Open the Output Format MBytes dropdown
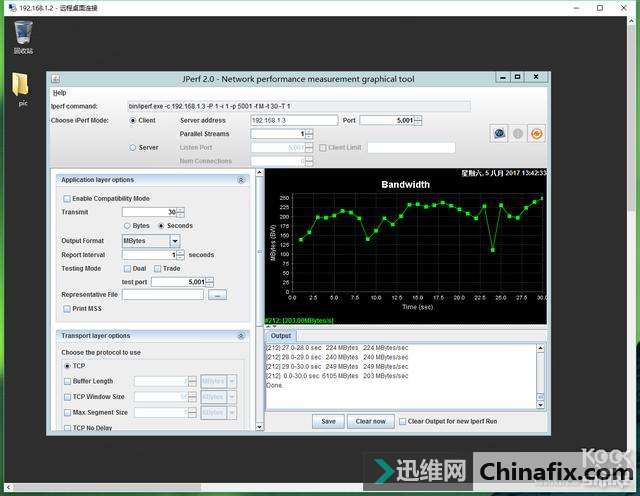Screen dimensions: 640x496 (x=175, y=241)
